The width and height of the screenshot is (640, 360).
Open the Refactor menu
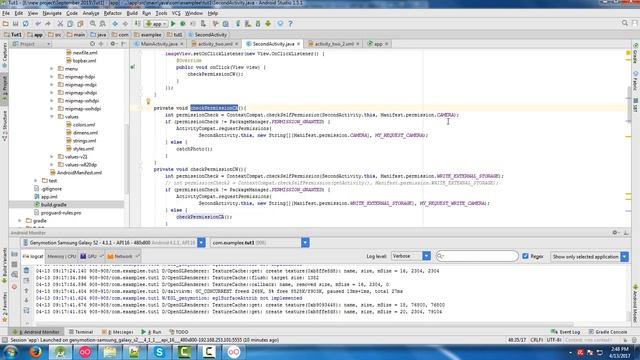[113, 13]
